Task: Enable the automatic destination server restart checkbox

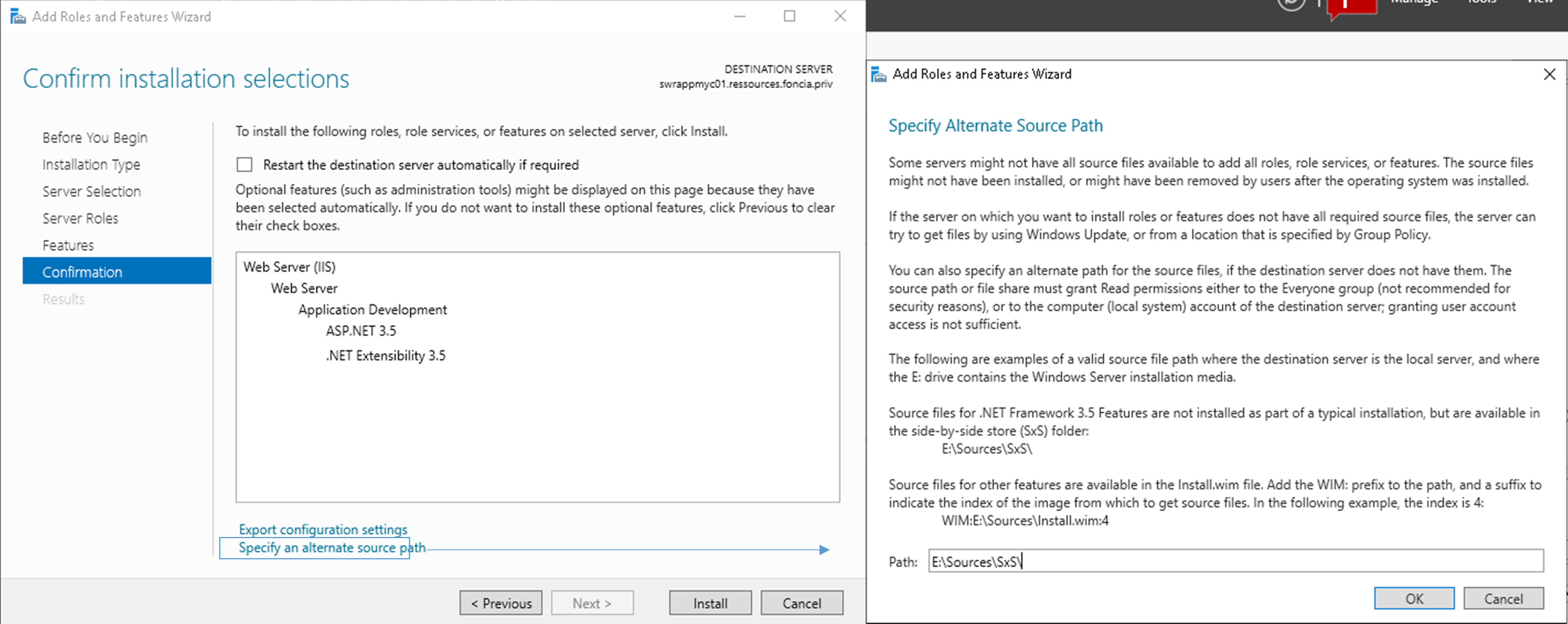Action: point(244,165)
